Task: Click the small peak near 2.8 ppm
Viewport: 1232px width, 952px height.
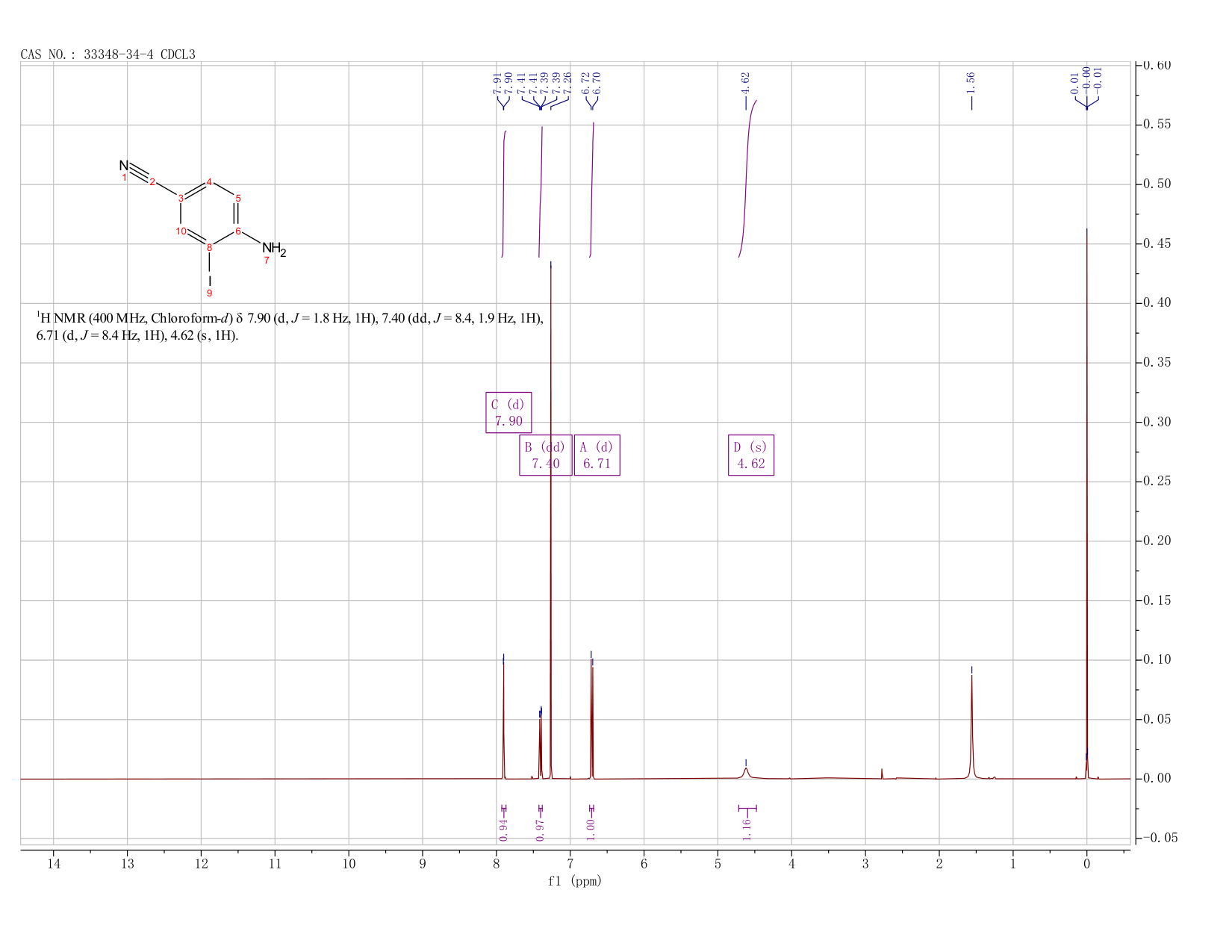Action: click(882, 774)
